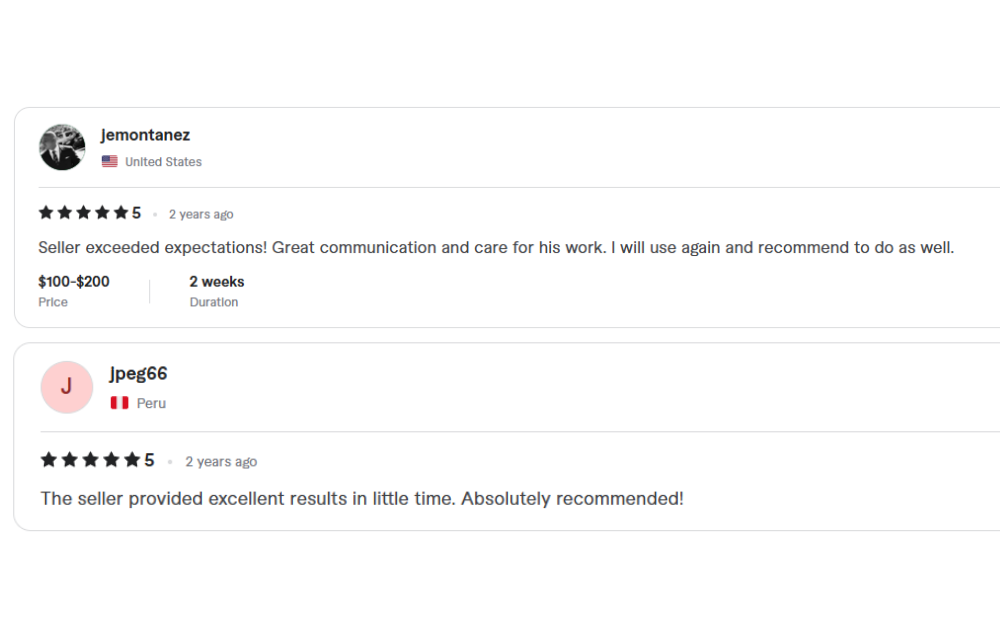Click the '2 weeks' duration value

click(217, 282)
